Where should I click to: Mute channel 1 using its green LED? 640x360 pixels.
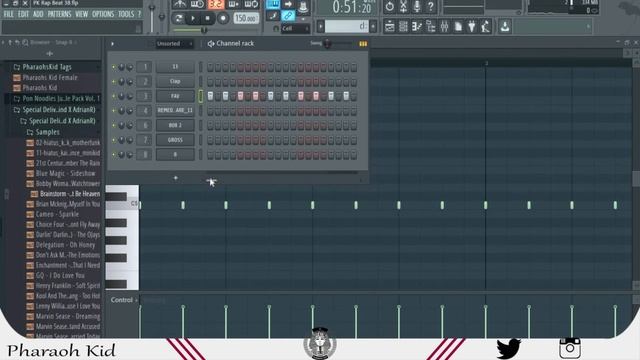tap(113, 67)
